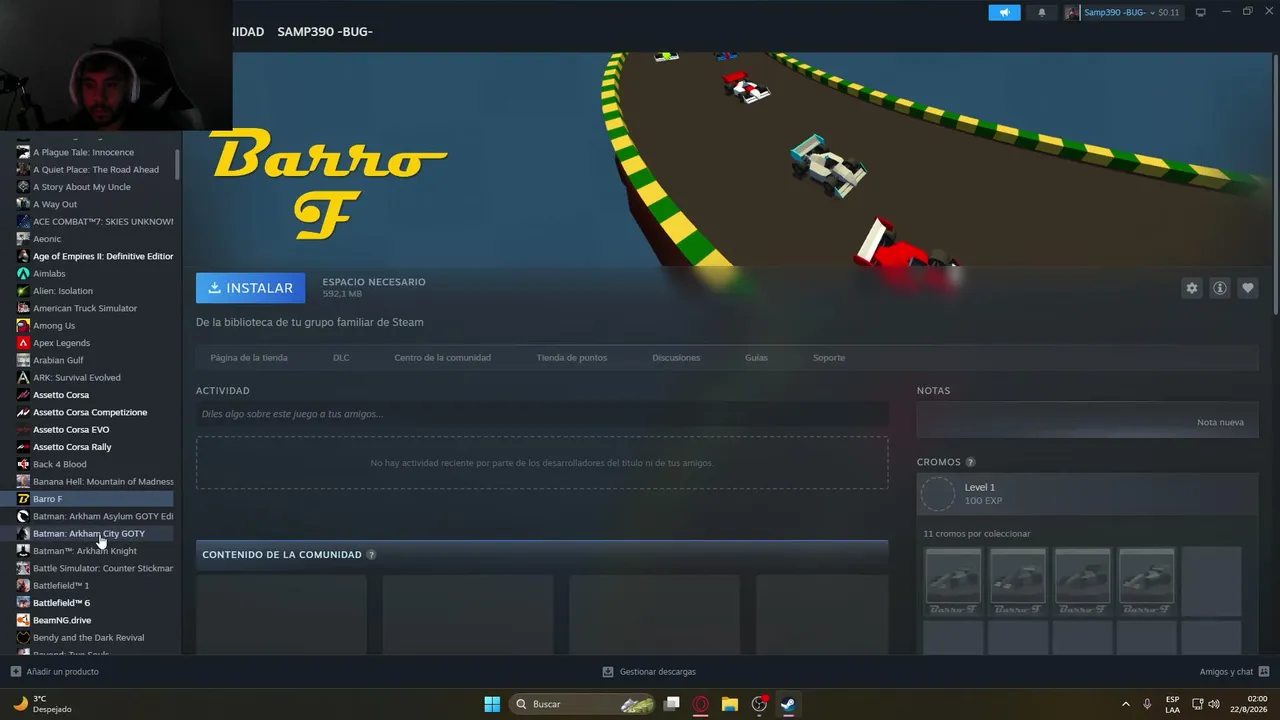Click Añadir un producto
1280x720 pixels.
(x=63, y=672)
